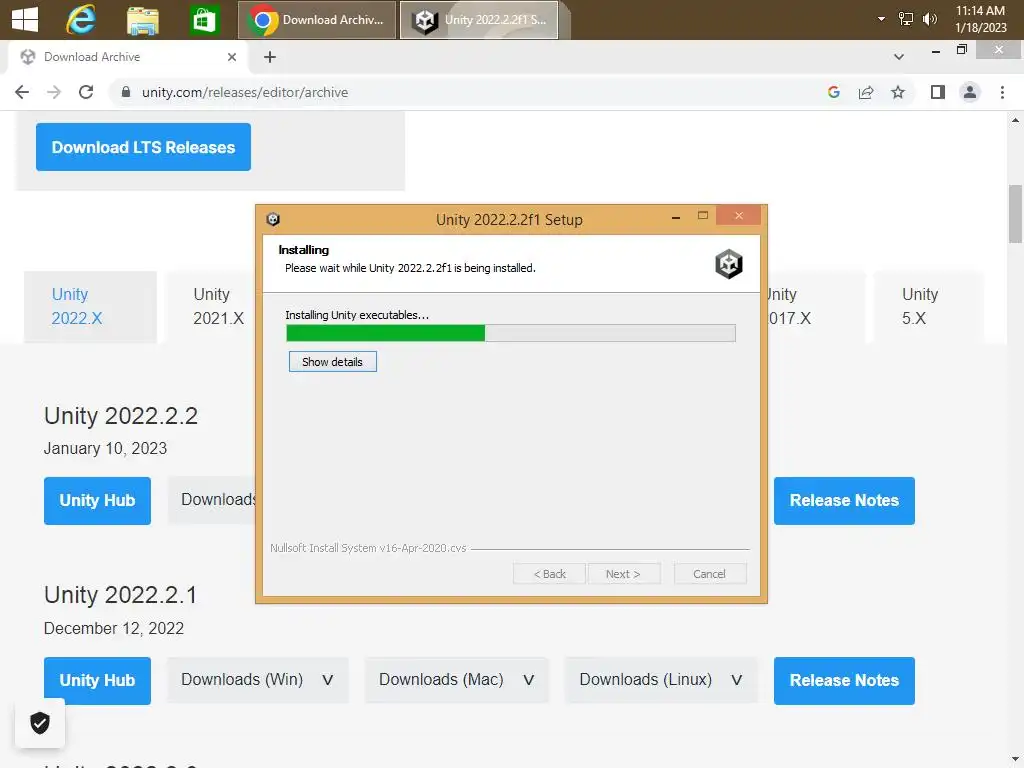Open the volume control tray icon

[x=929, y=19]
